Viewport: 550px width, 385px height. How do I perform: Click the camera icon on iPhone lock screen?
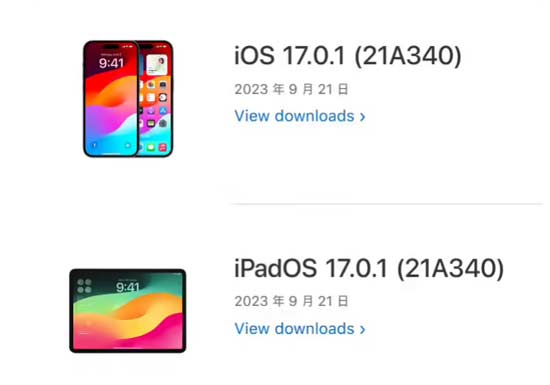tap(128, 145)
